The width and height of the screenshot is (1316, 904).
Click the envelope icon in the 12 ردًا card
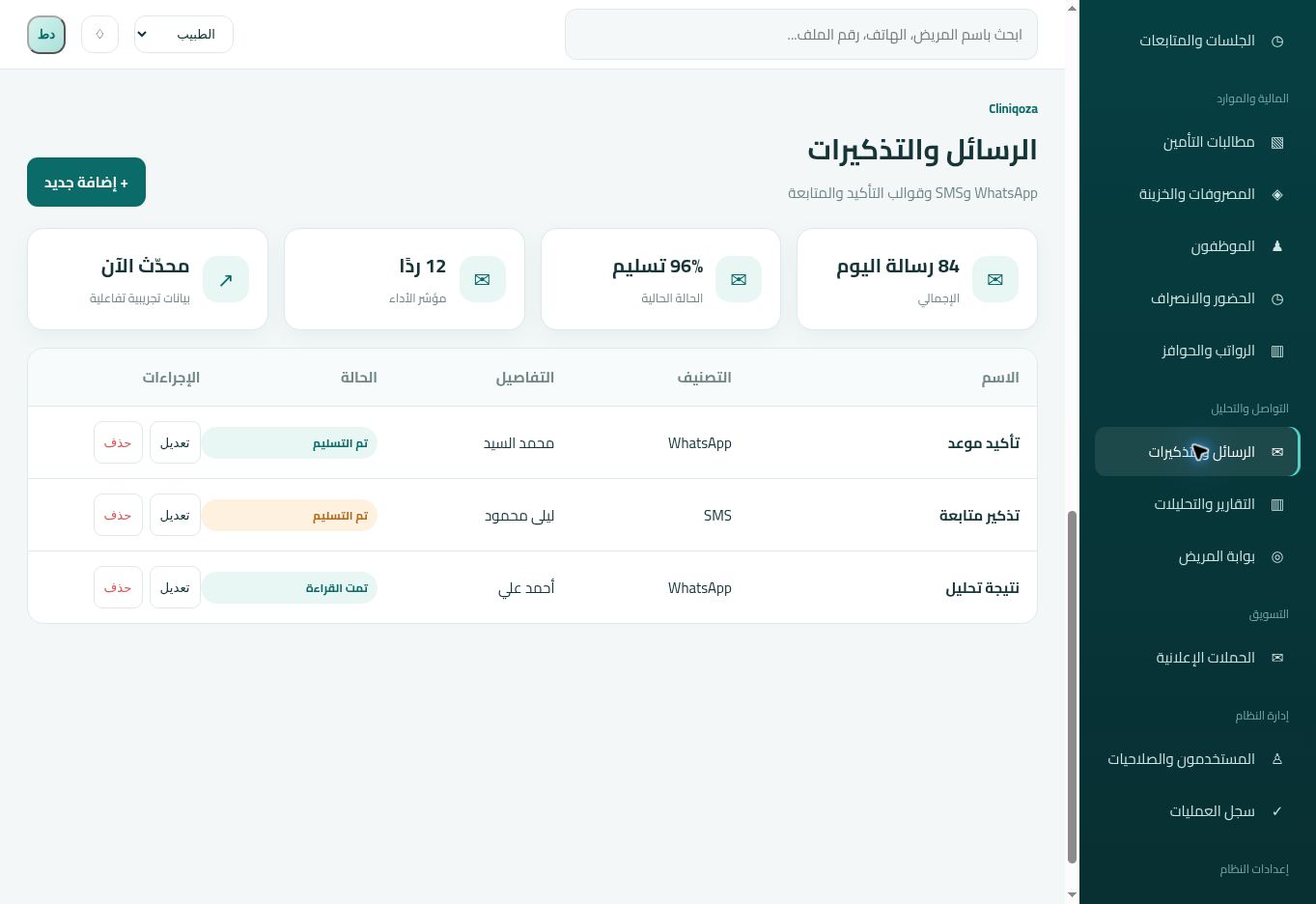[x=482, y=279]
